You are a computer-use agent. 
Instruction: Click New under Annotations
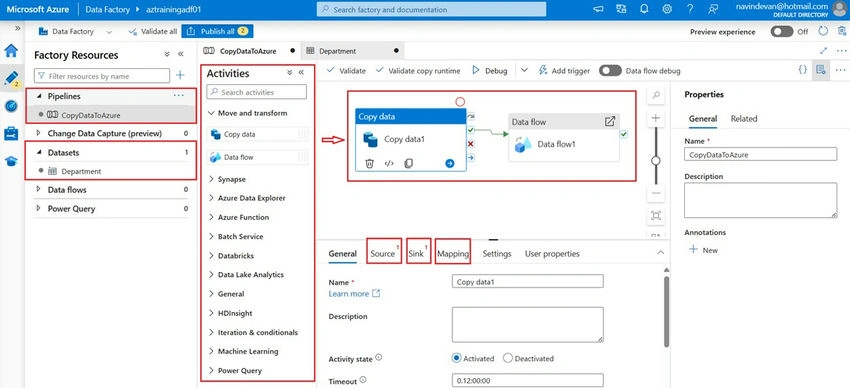coord(703,250)
